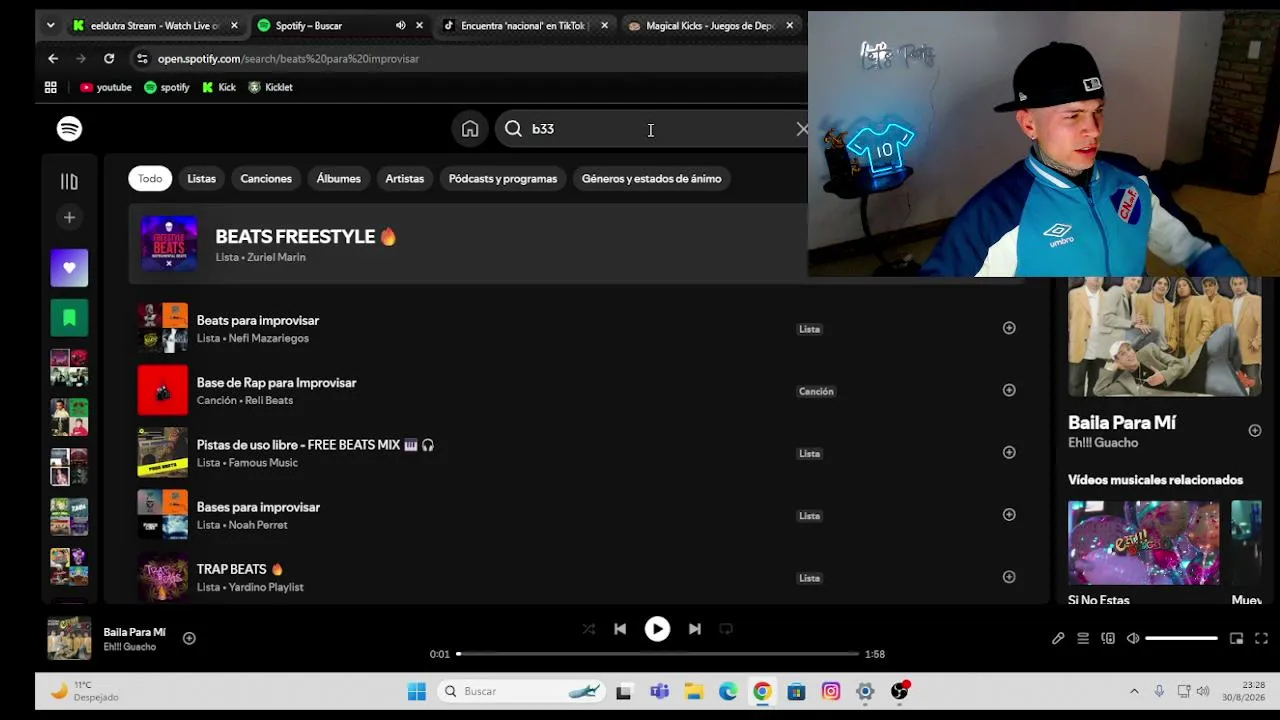Screen dimensions: 1280x720
Task: Open Pistas de uso libre playlist
Action: 316,445
